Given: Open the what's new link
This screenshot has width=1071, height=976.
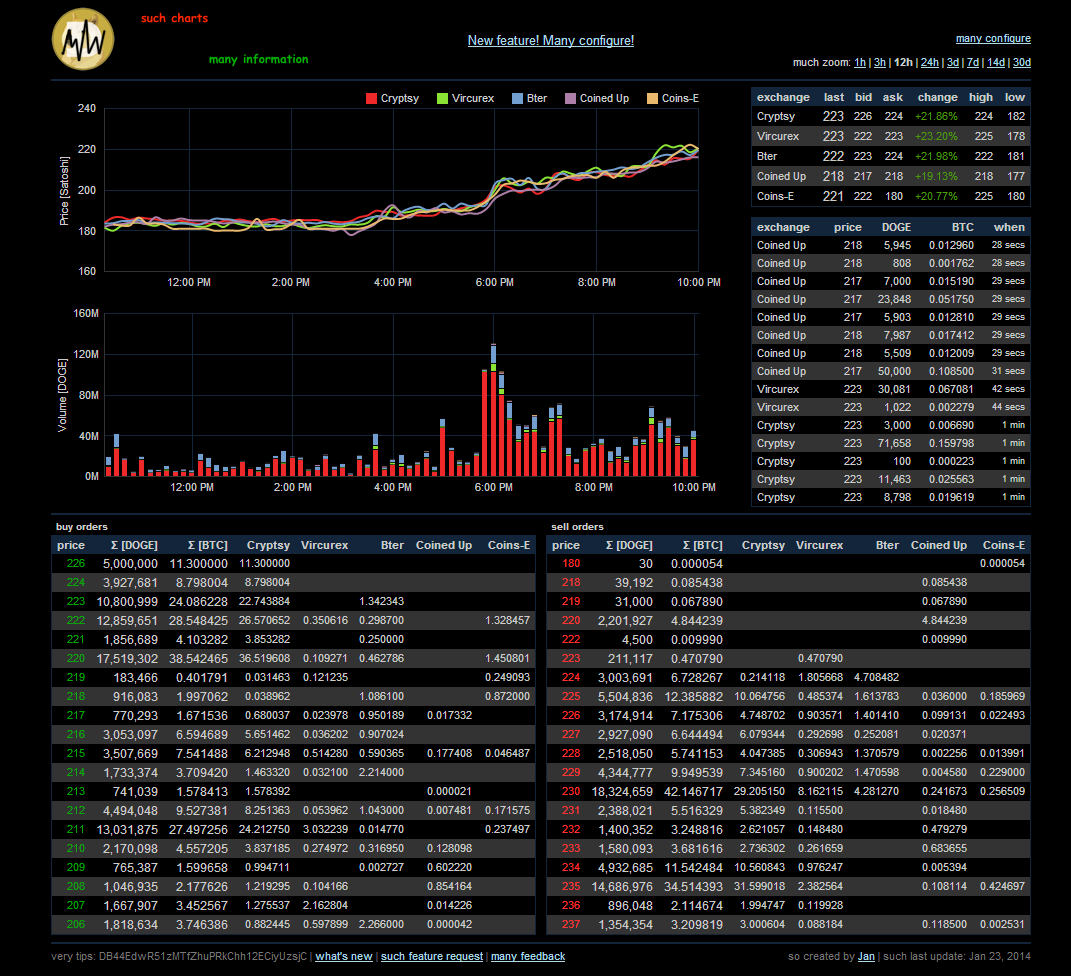Looking at the screenshot, I should [344, 956].
